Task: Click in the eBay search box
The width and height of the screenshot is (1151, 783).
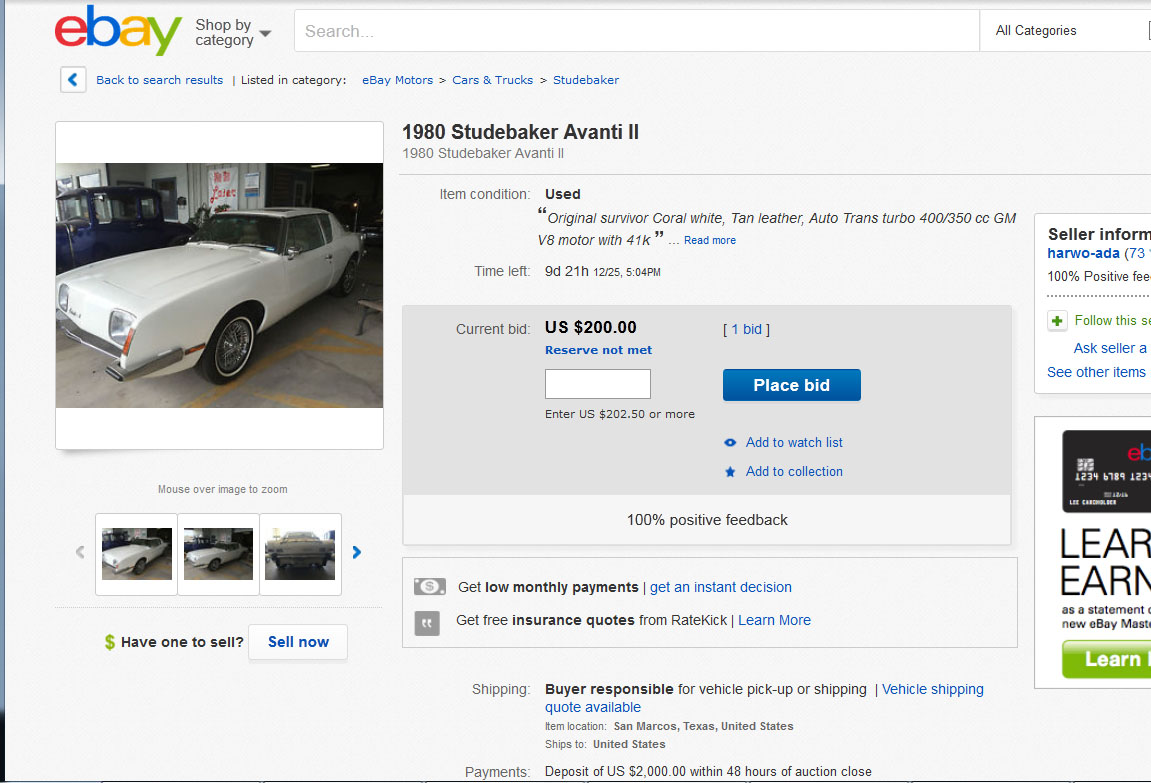Action: point(636,31)
